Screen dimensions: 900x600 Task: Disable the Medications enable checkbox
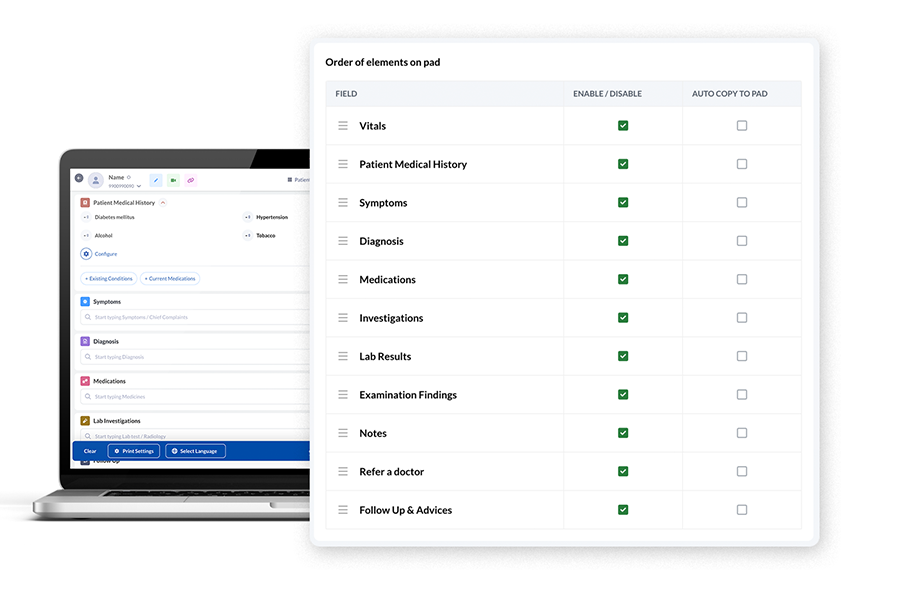pos(623,280)
